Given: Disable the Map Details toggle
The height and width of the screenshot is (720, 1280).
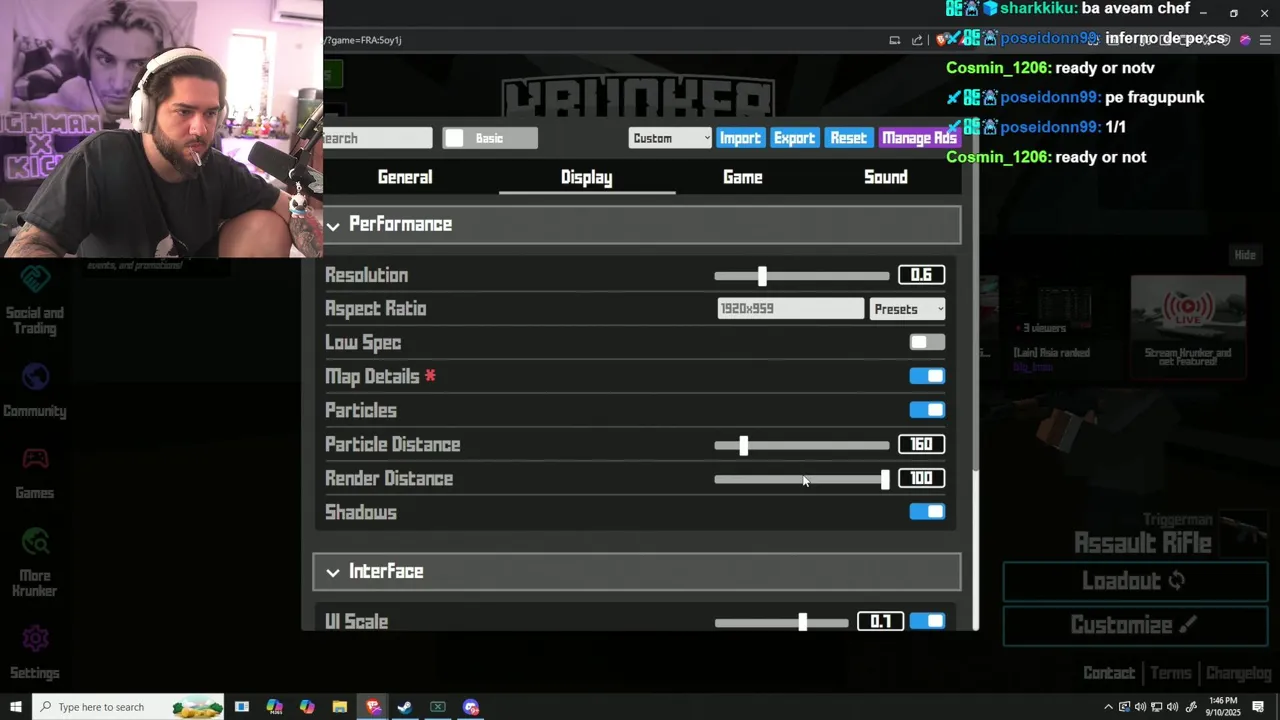Looking at the screenshot, I should coord(927,376).
